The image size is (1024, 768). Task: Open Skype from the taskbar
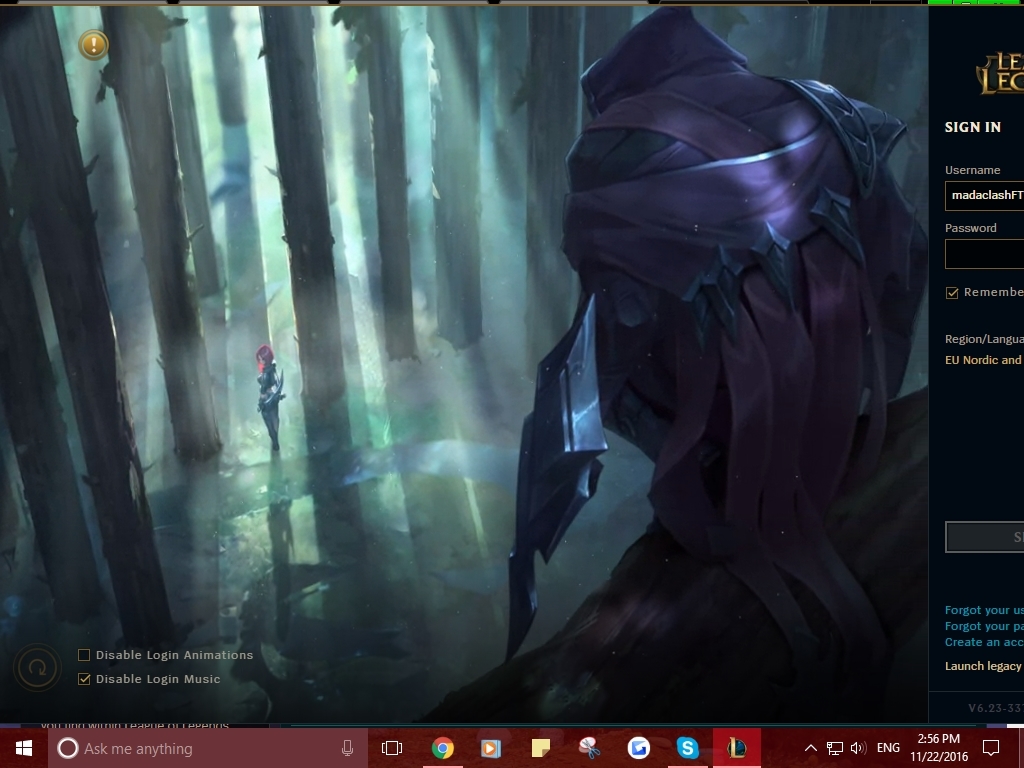pos(687,748)
